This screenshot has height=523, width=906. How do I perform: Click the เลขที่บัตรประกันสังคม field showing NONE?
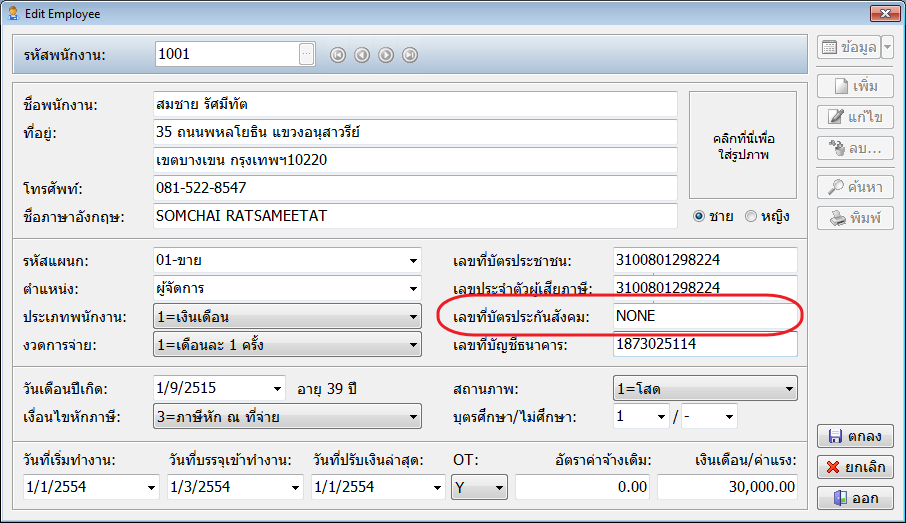pyautogui.click(x=704, y=317)
